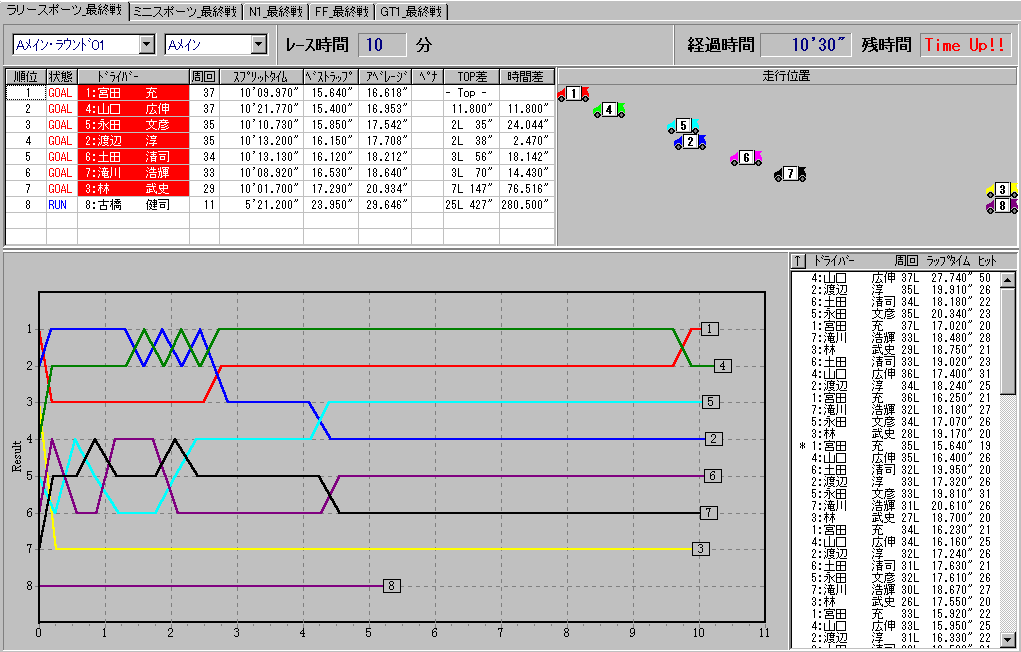Click the ベストラップ column header
The height and width of the screenshot is (652, 1021).
pos(330,76)
